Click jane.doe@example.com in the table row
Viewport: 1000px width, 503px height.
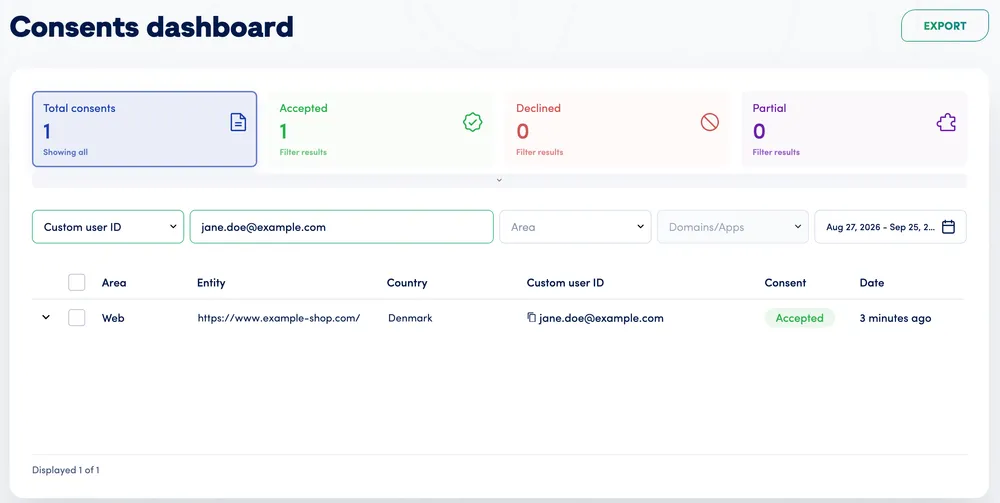601,318
